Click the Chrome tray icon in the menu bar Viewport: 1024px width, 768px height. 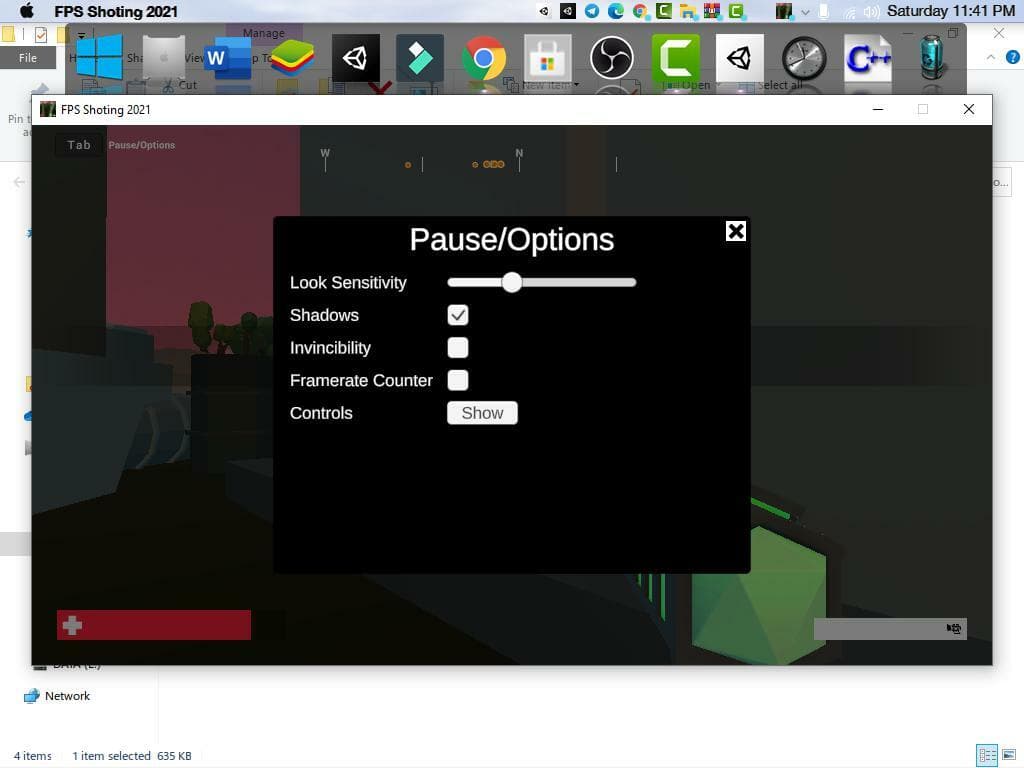(x=640, y=10)
